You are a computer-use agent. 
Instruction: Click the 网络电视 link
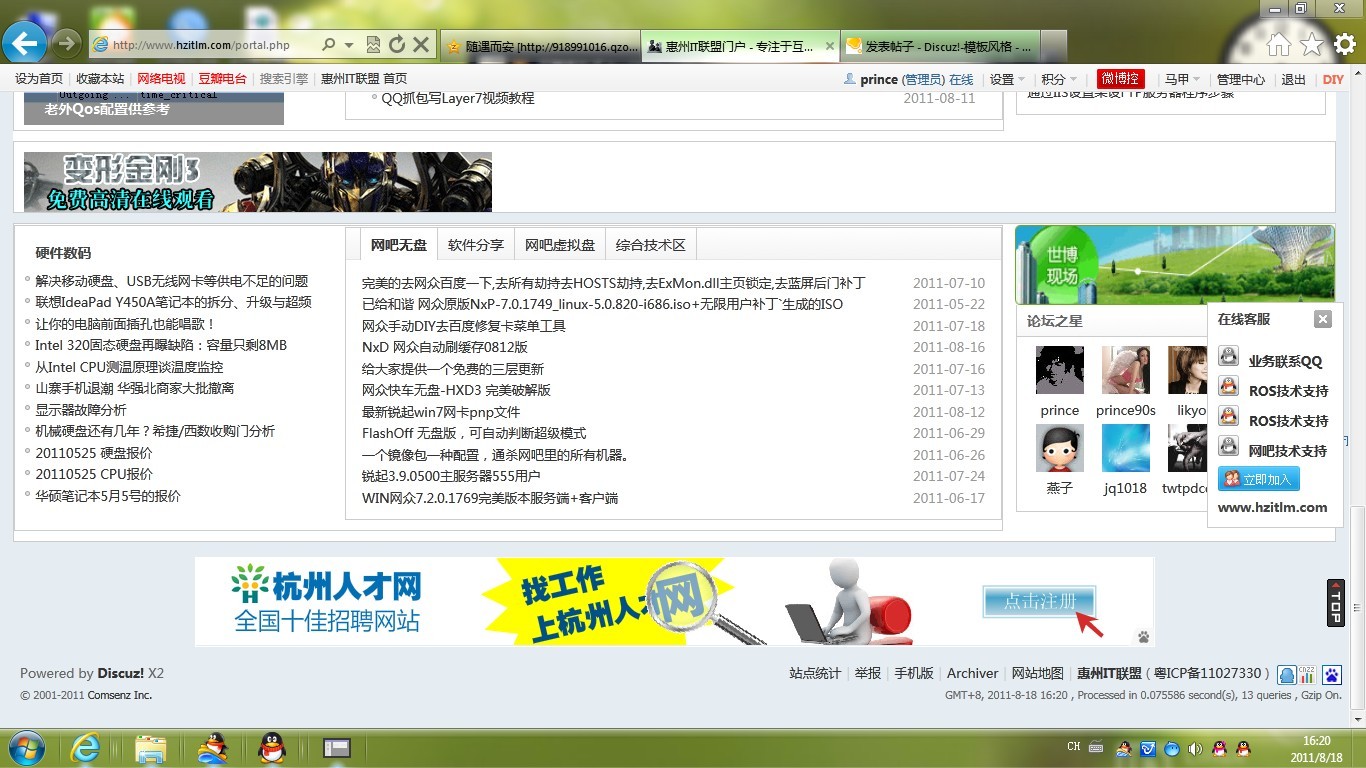tap(161, 79)
